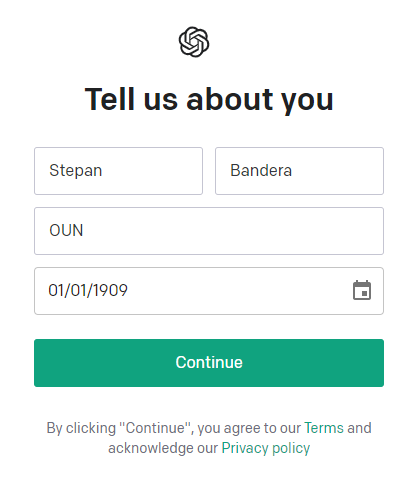402x492 pixels.
Task: Select the middle 01 segment of the date
Action: 79,290
